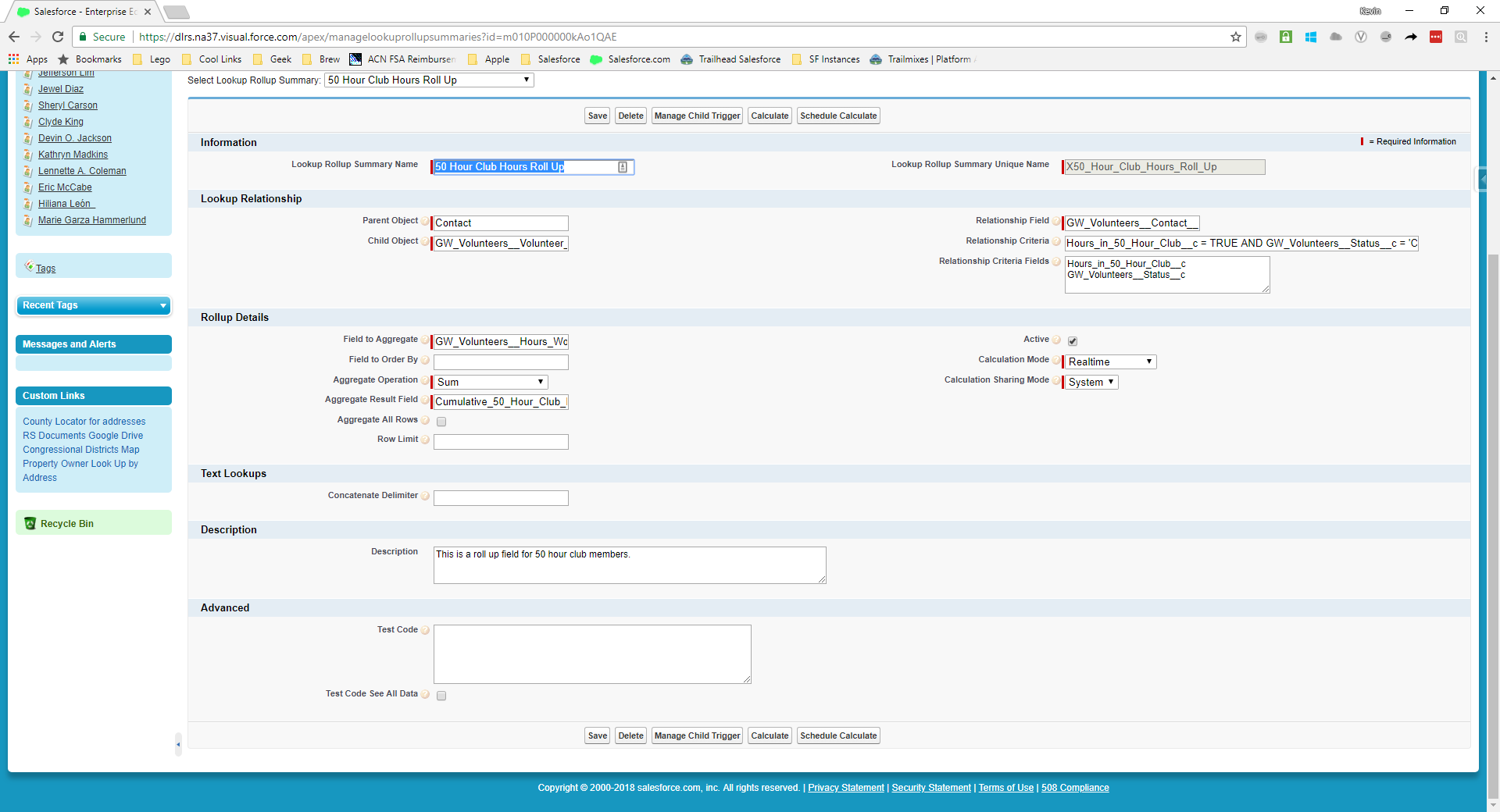Open the Recycle Bin

[x=68, y=523]
